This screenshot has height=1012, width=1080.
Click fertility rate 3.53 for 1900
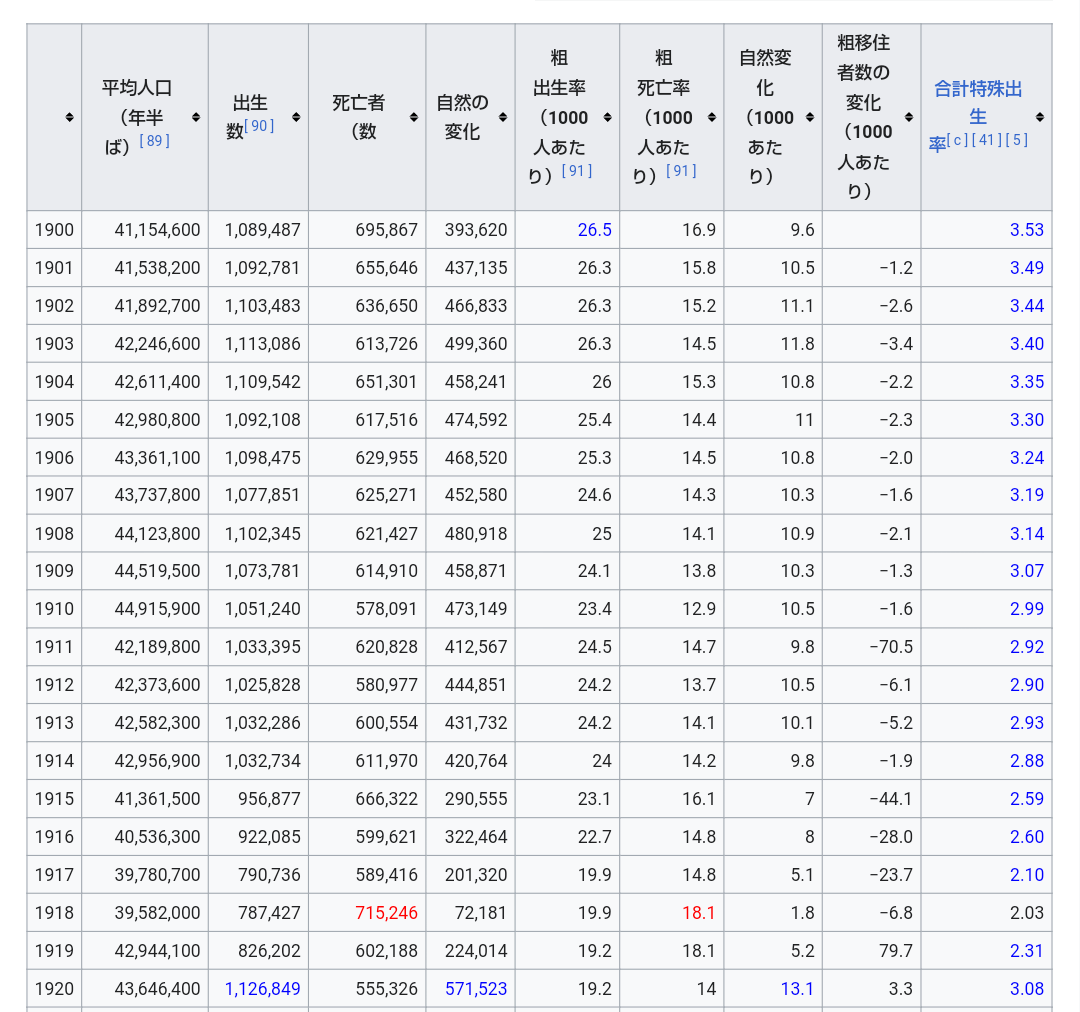[x=1027, y=230]
